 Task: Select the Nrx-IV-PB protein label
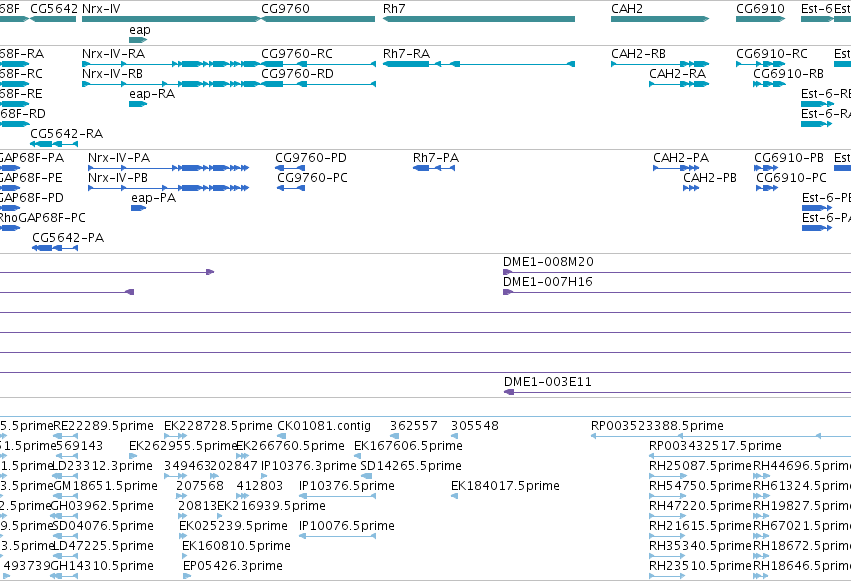click(118, 178)
